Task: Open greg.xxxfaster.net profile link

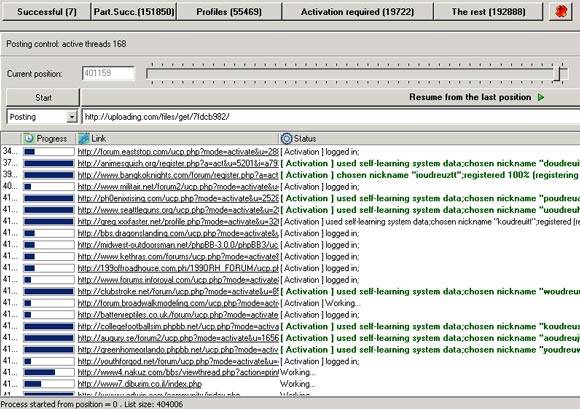Action: click(178, 222)
